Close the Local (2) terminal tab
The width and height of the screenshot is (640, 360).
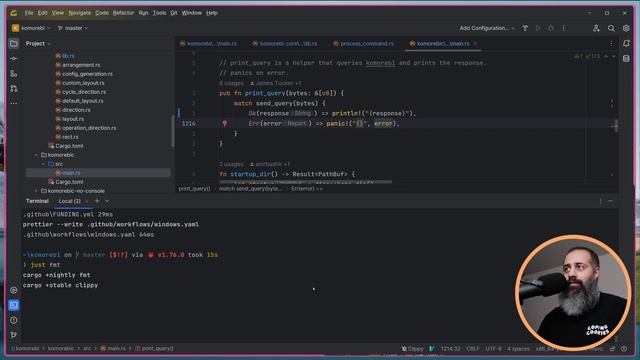tap(87, 201)
